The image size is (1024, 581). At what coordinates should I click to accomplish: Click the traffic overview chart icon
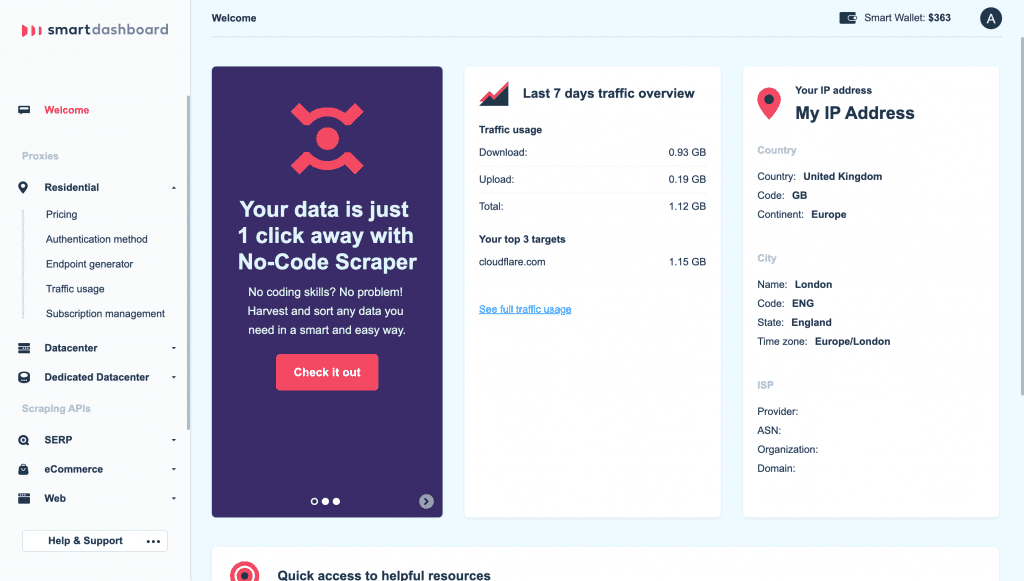coord(492,92)
